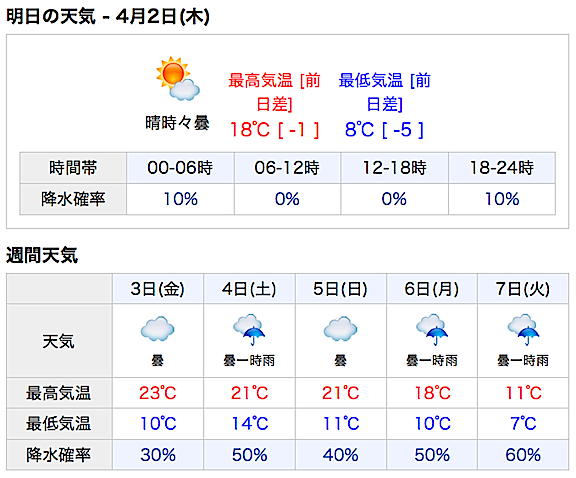Screen dimensions: 576x478
Task: Select the 12-18時 time slot header
Action: 395,168
